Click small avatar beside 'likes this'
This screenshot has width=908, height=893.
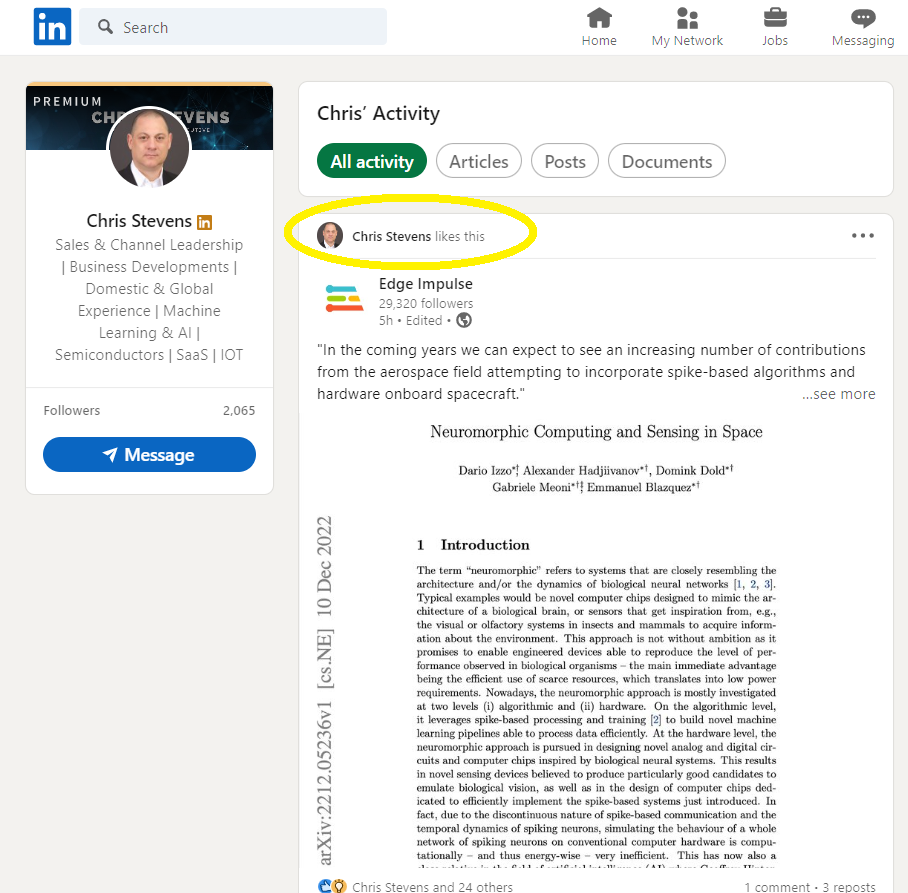[330, 236]
